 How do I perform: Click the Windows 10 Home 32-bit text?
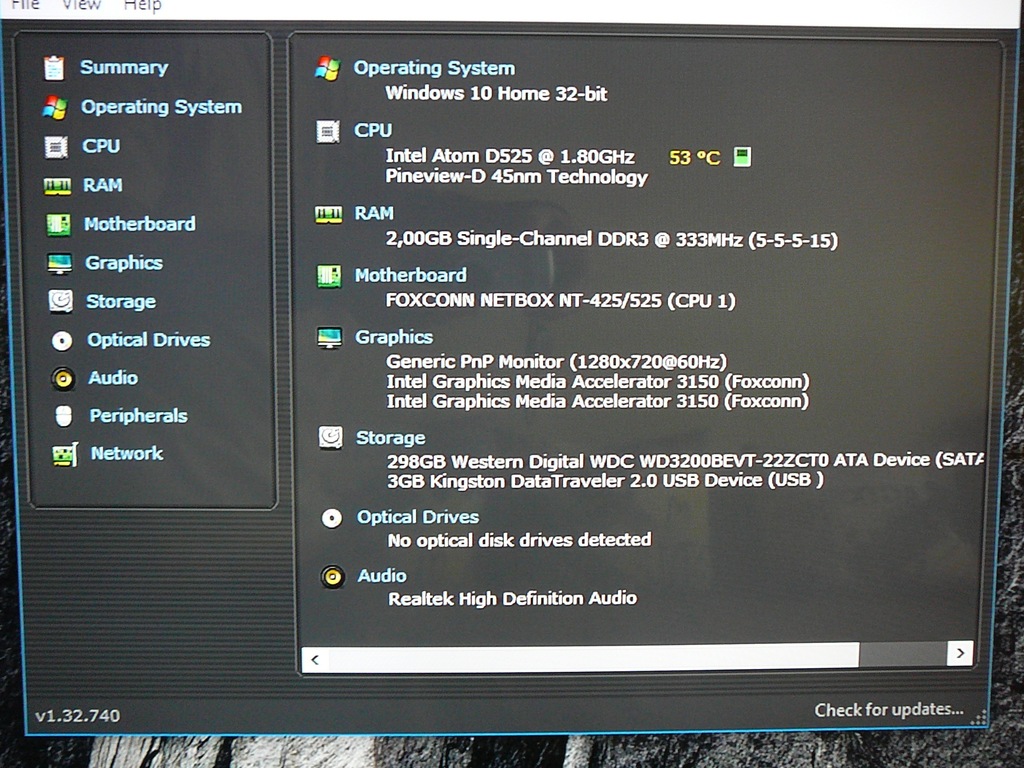tap(496, 93)
